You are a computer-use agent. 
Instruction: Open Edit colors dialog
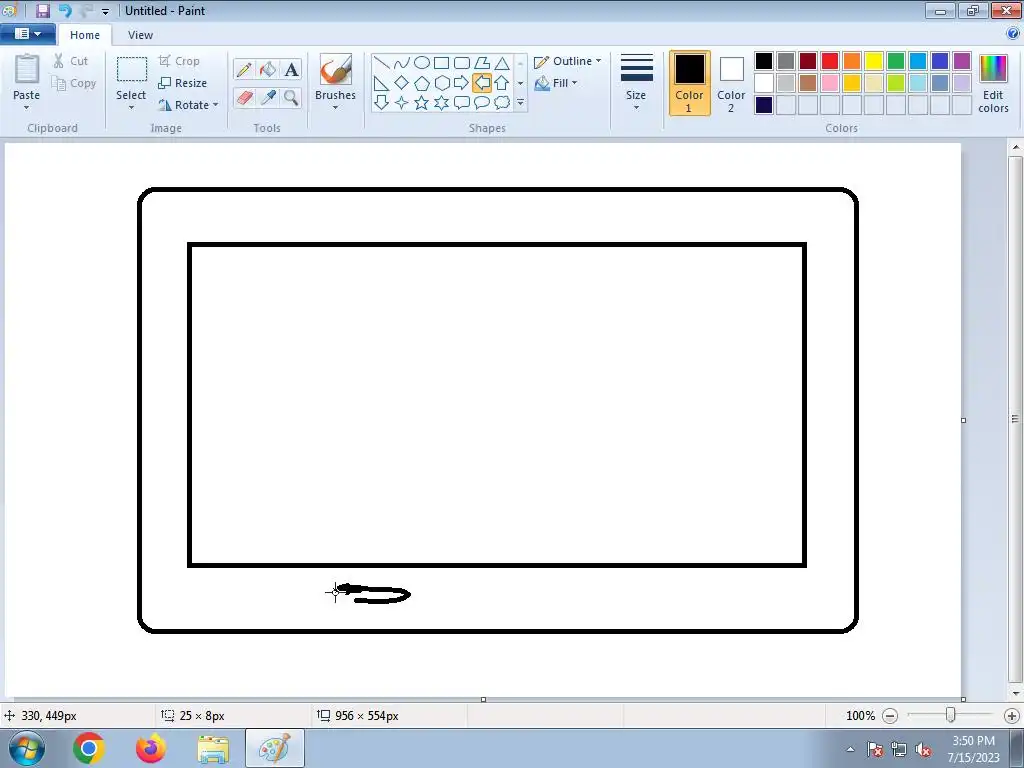click(993, 84)
